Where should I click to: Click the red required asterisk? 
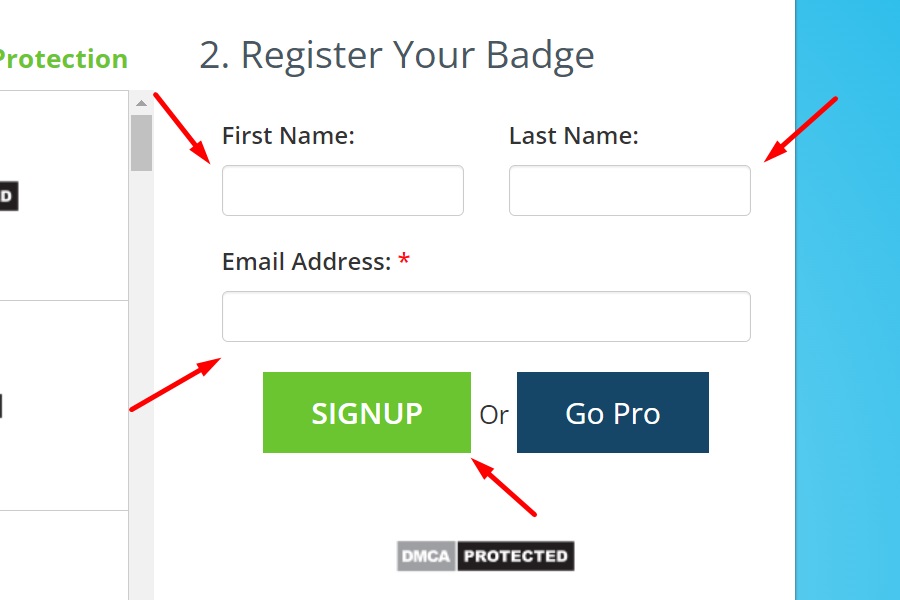click(x=404, y=259)
